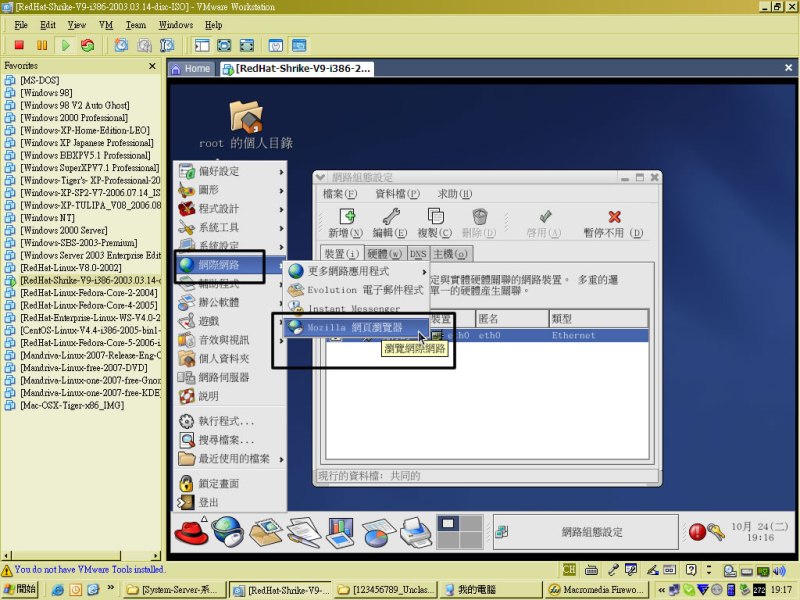
Task: Expand the 最近使用的檔案 submenu arrow
Action: 281,460
